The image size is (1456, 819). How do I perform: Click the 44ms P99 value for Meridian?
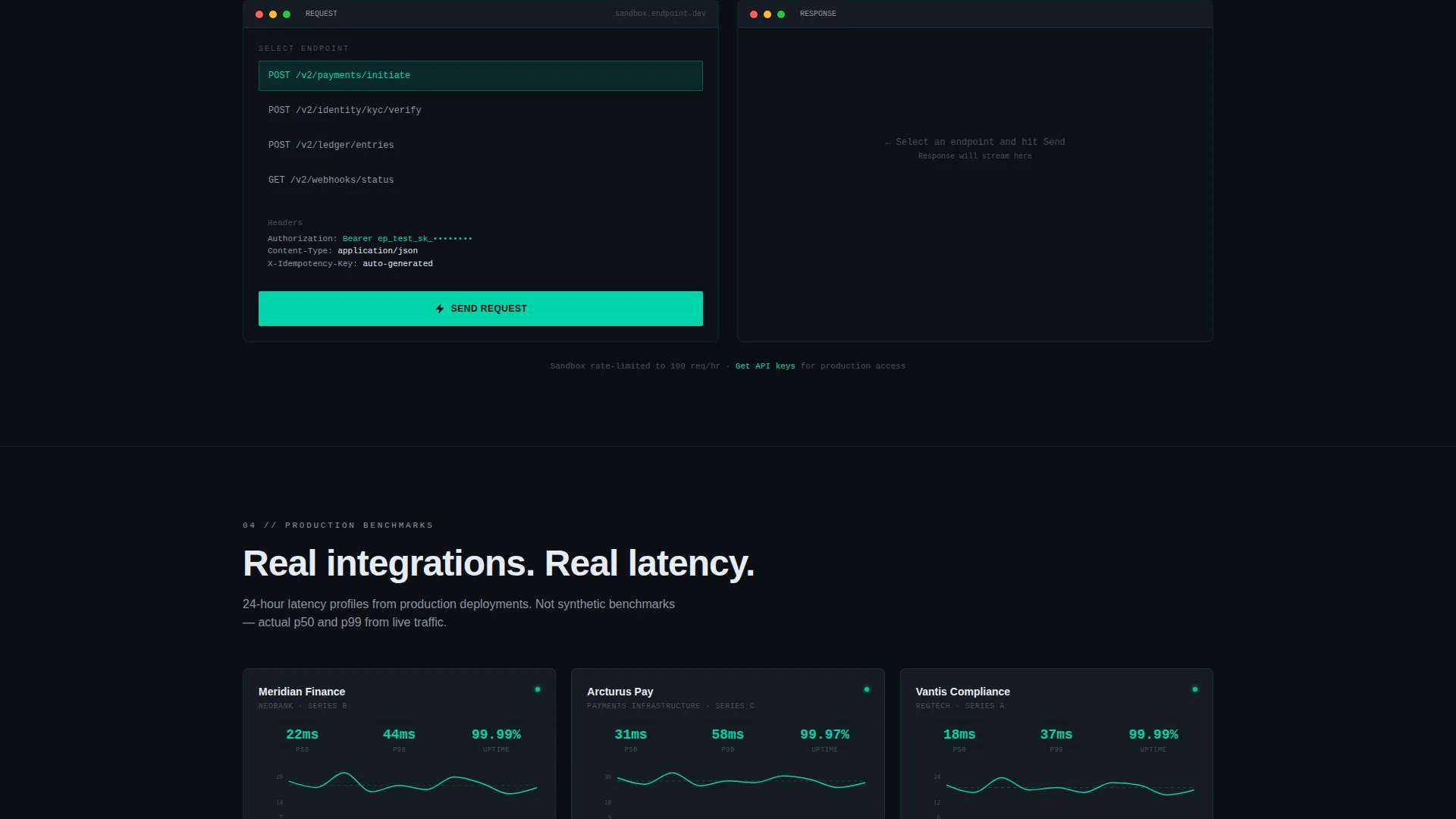399,735
